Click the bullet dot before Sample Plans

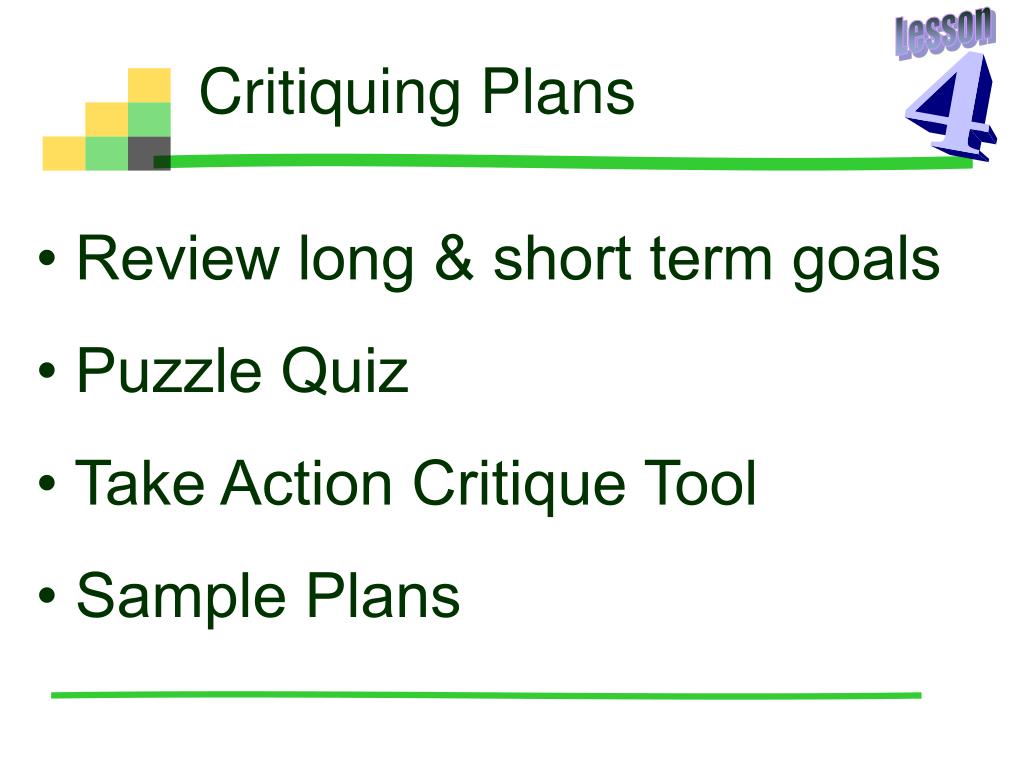[x=47, y=596]
